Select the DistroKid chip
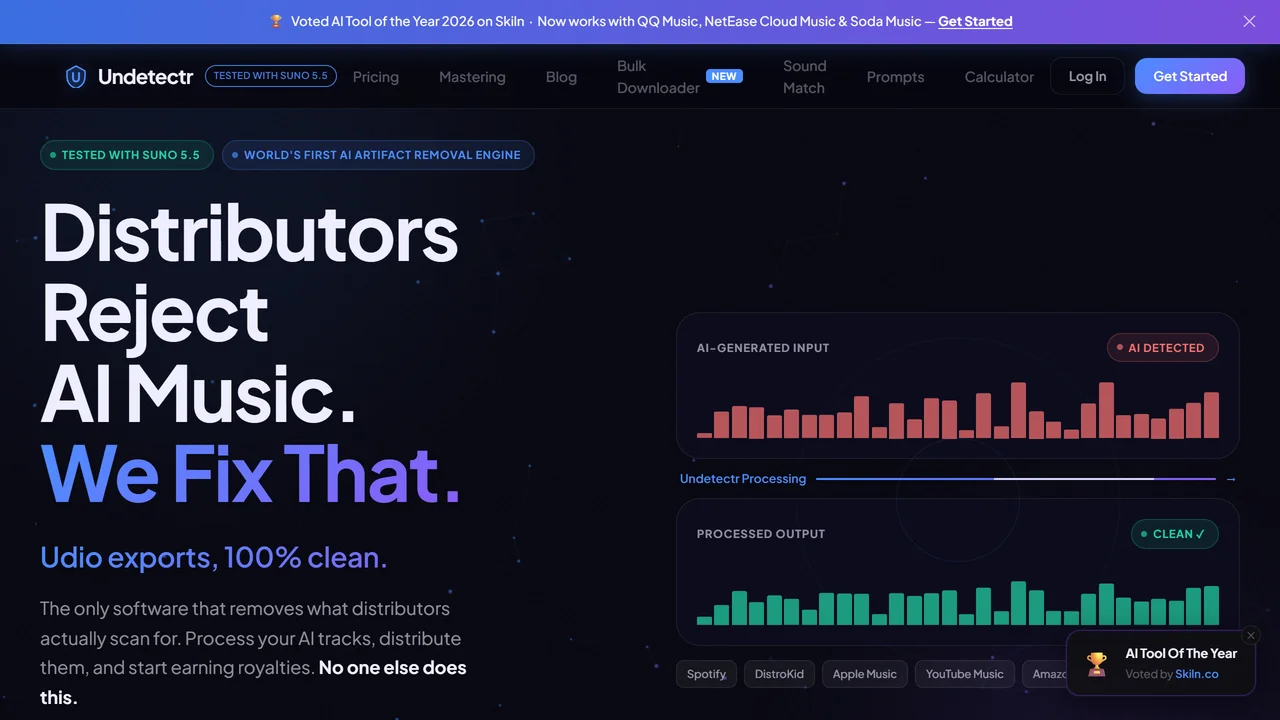1280x720 pixels. tap(779, 674)
